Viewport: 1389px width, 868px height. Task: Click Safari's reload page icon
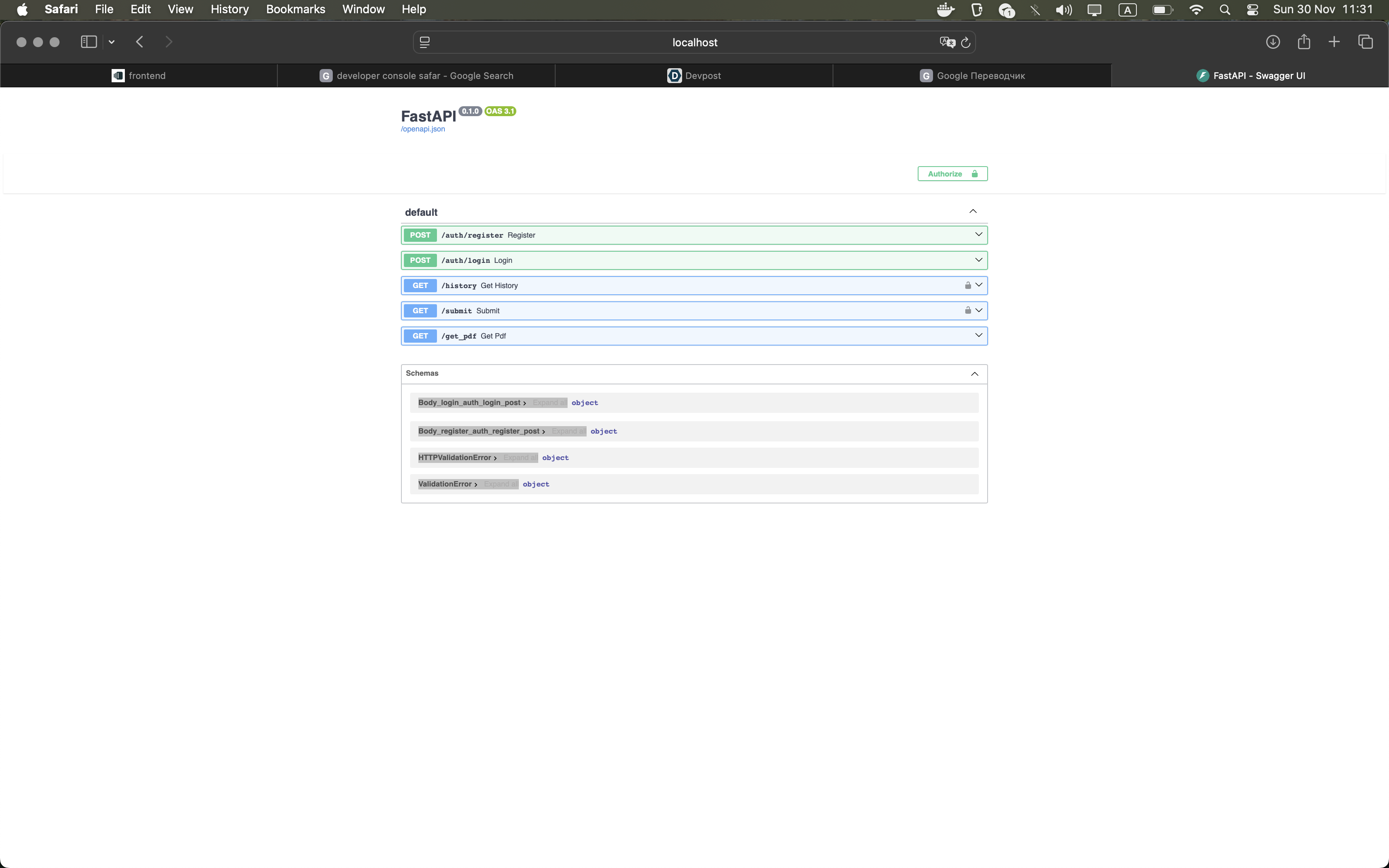pyautogui.click(x=965, y=43)
